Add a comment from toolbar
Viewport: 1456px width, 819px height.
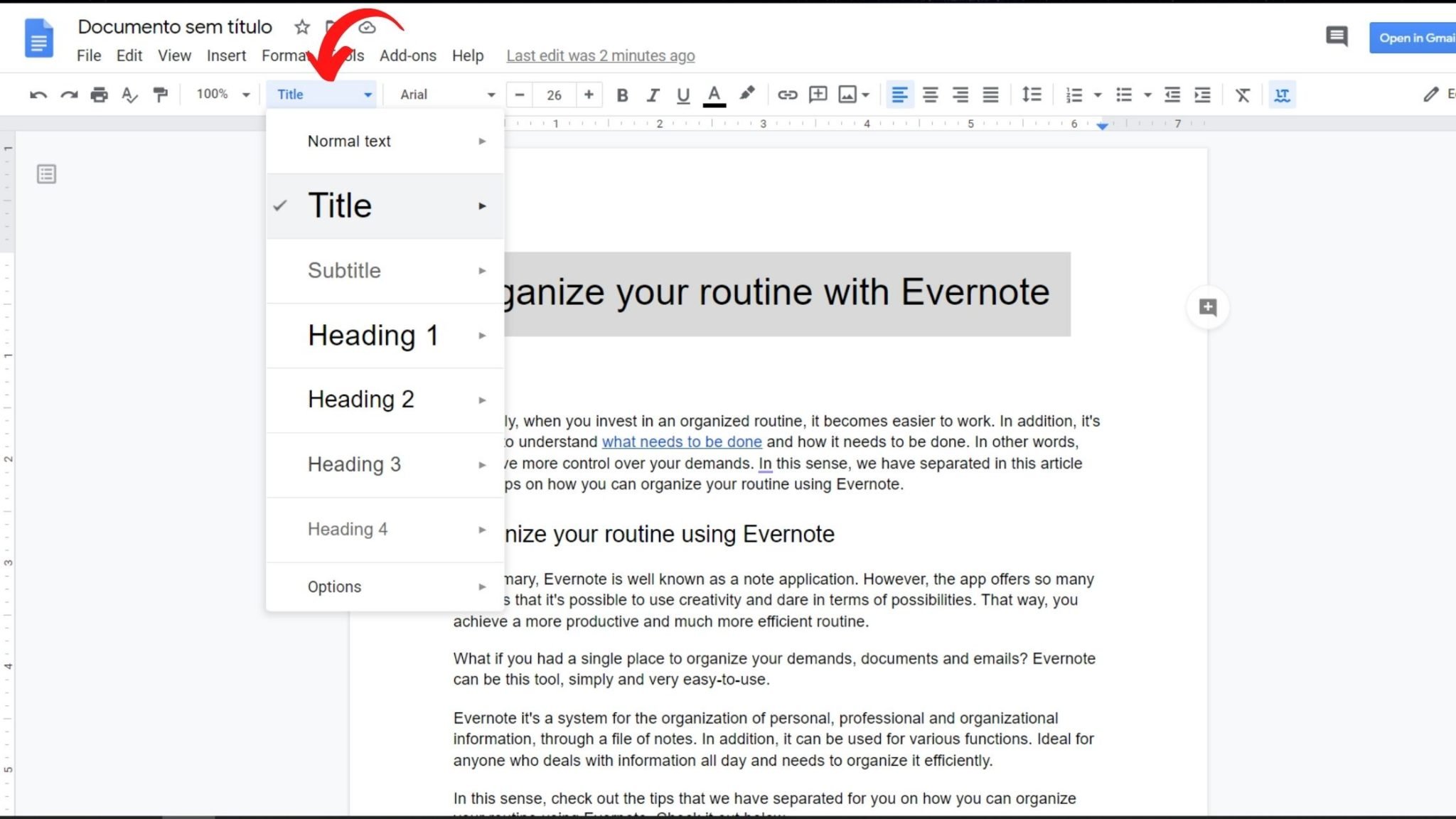pos(818,94)
